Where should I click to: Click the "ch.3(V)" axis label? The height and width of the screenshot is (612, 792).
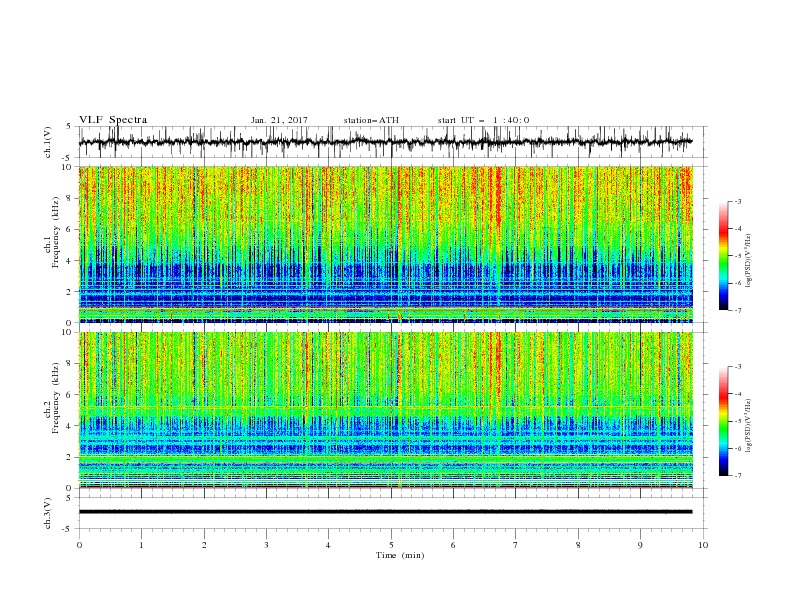[48, 513]
